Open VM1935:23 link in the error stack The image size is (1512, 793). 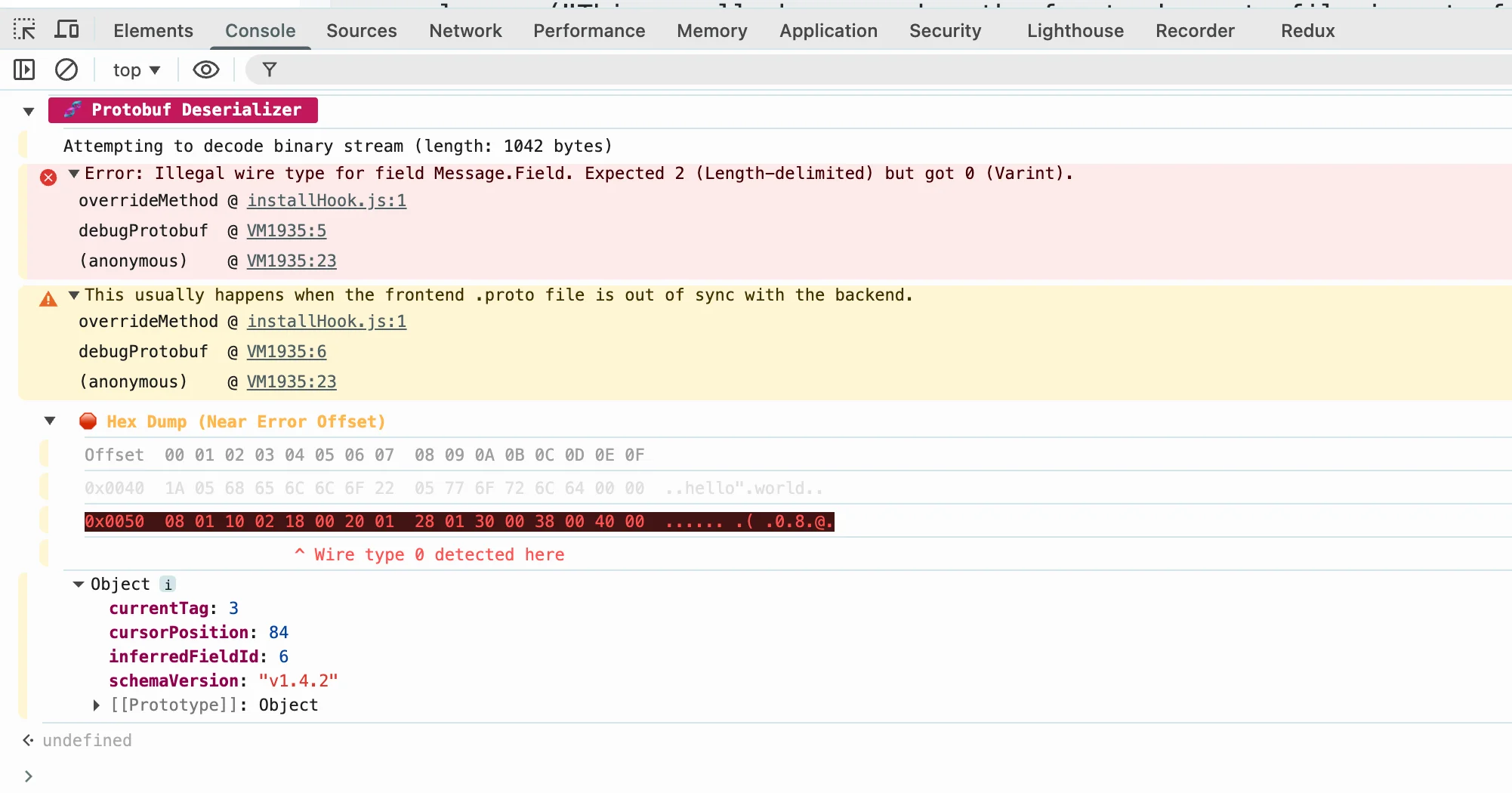[x=292, y=261]
